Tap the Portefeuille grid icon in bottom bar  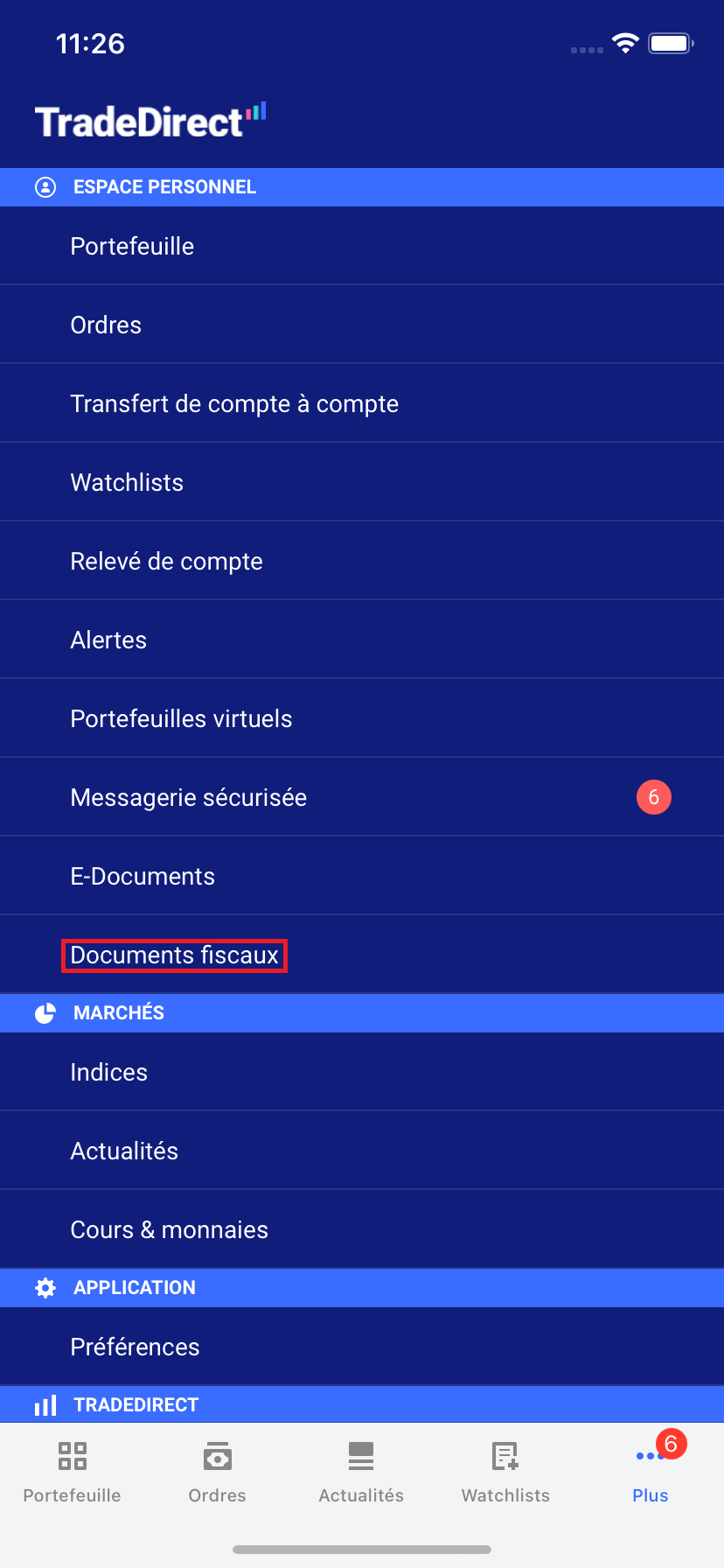[x=73, y=1456]
